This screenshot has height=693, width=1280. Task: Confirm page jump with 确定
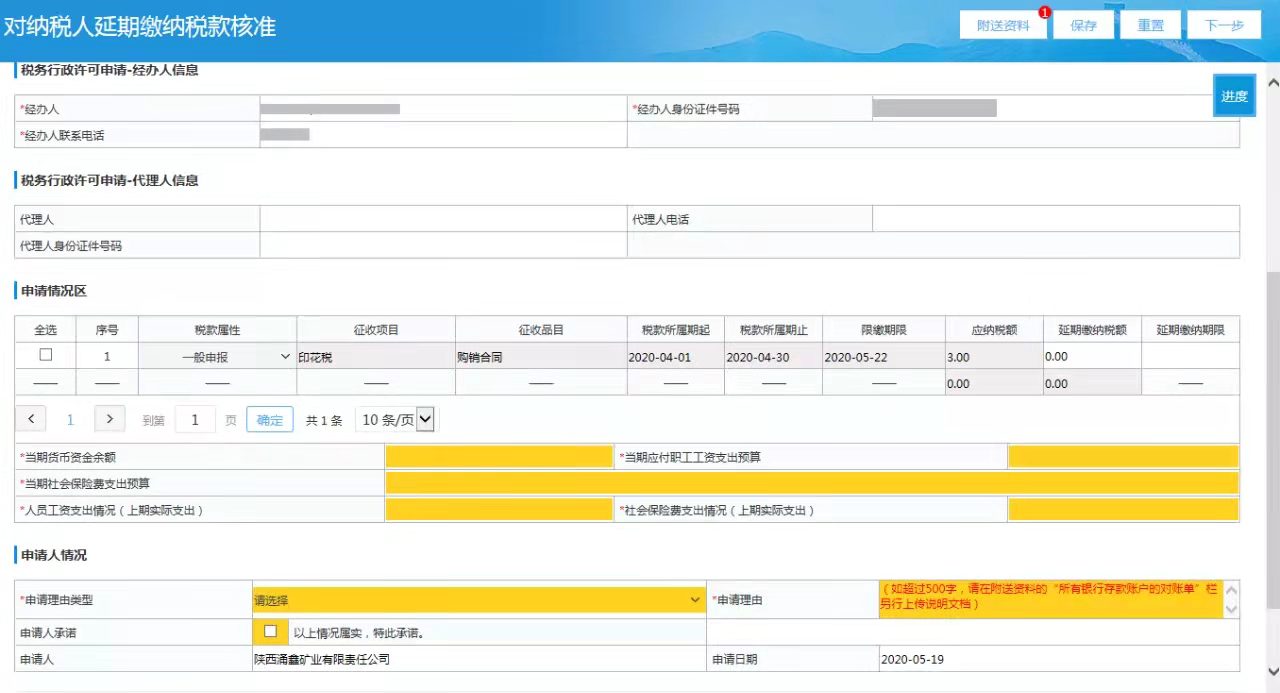pos(268,419)
